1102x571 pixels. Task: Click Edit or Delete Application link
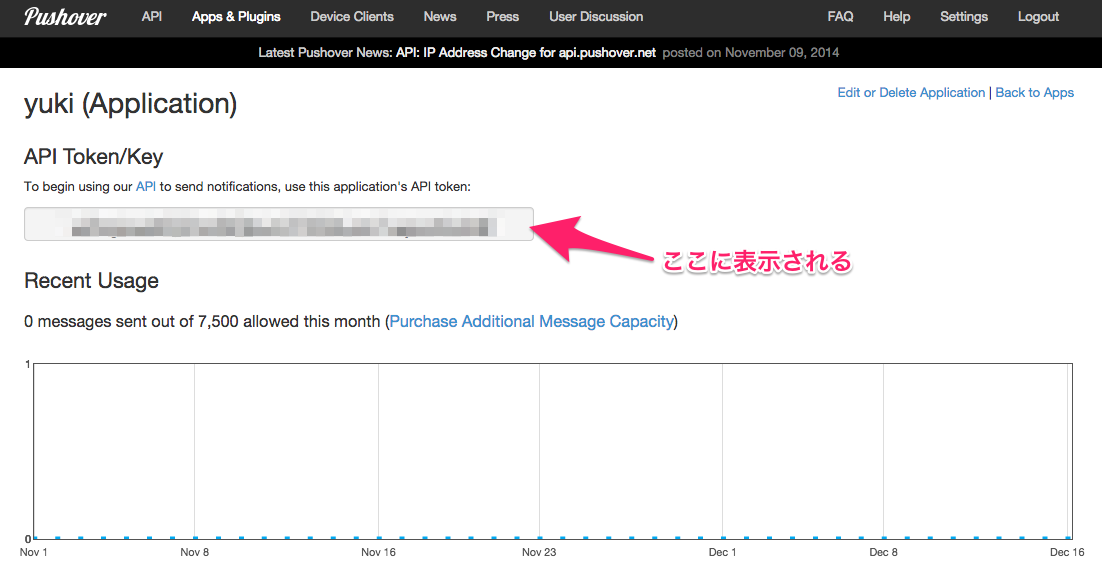(911, 93)
